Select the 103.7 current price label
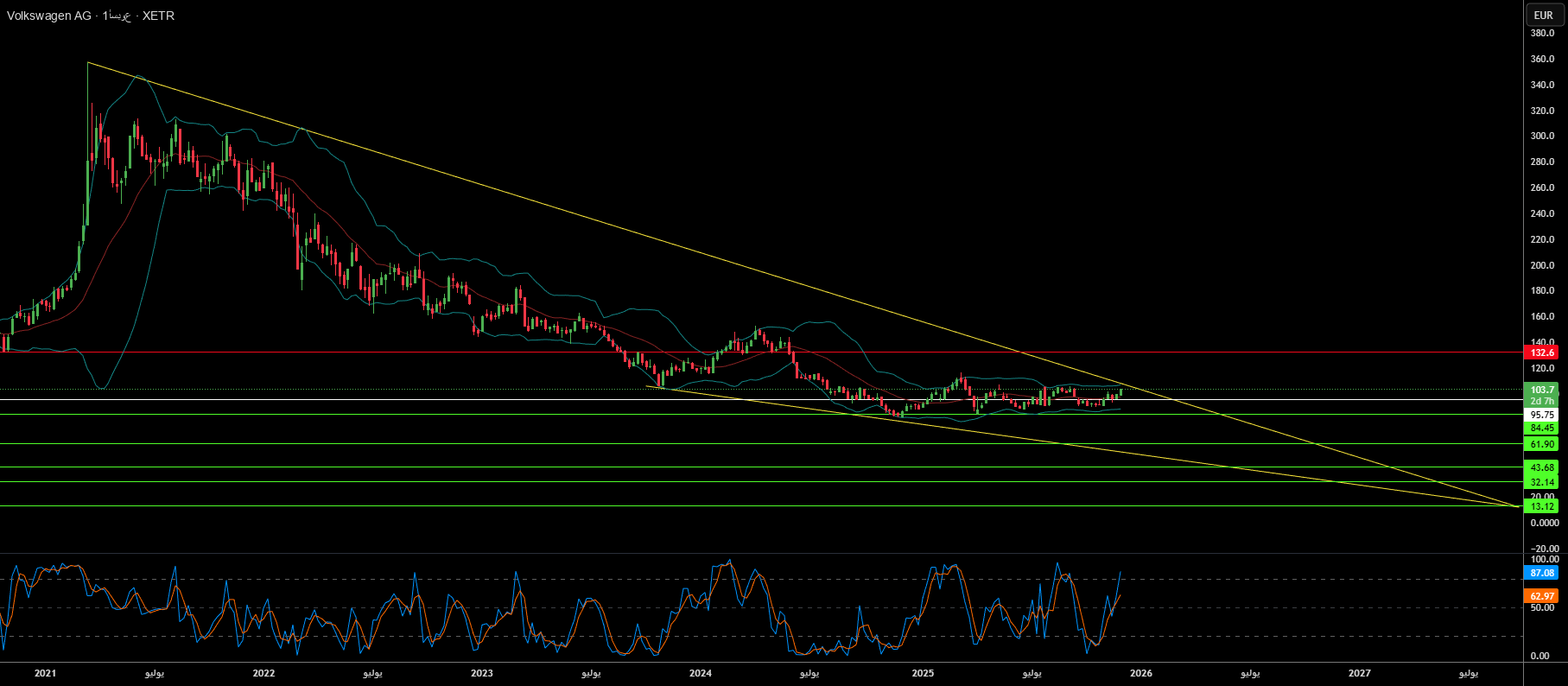 pyautogui.click(x=1542, y=390)
